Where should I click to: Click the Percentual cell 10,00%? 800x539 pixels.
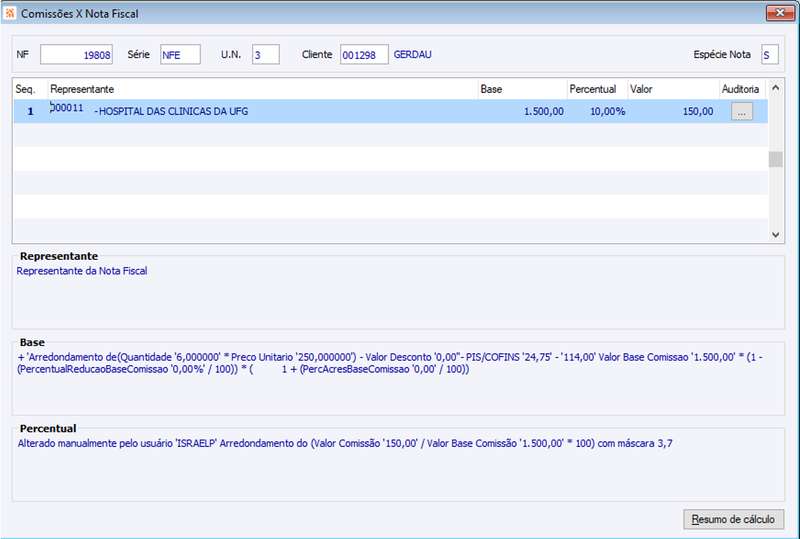coord(607,111)
